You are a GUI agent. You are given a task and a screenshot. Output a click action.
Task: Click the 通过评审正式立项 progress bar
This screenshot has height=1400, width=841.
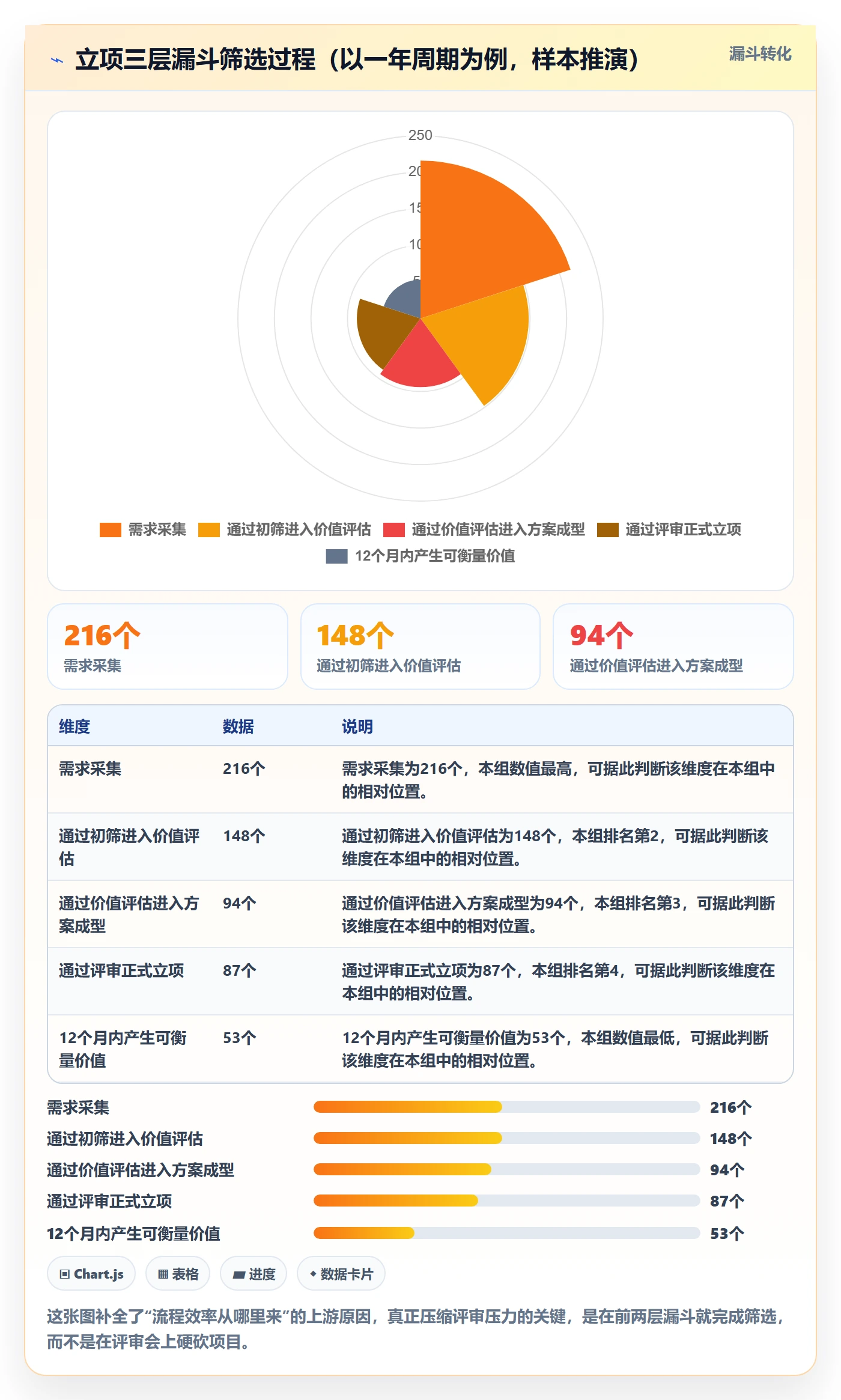coord(507,1201)
